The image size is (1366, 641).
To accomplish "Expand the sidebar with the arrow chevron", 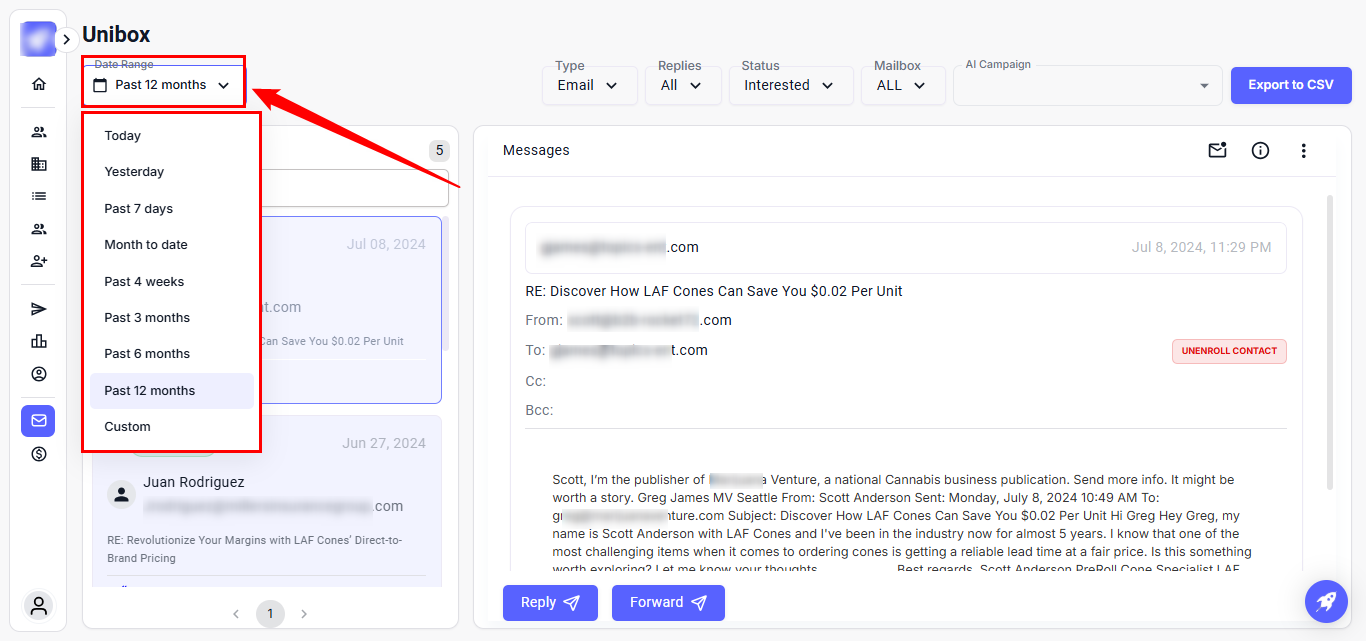I will pyautogui.click(x=66, y=39).
